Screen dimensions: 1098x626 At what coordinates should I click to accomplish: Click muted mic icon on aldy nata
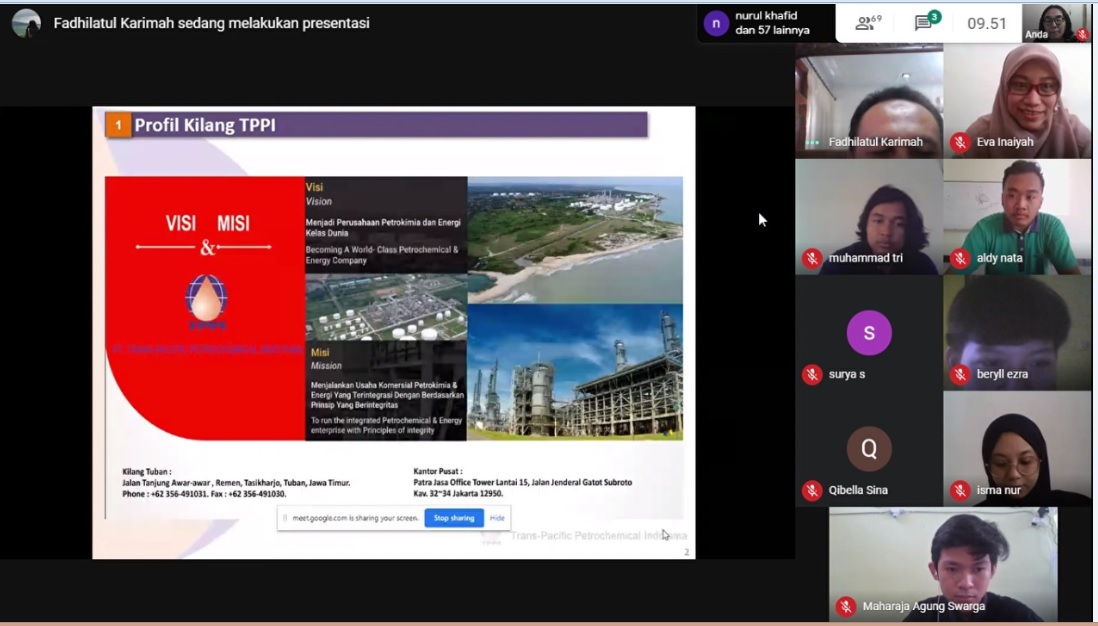[x=960, y=258]
